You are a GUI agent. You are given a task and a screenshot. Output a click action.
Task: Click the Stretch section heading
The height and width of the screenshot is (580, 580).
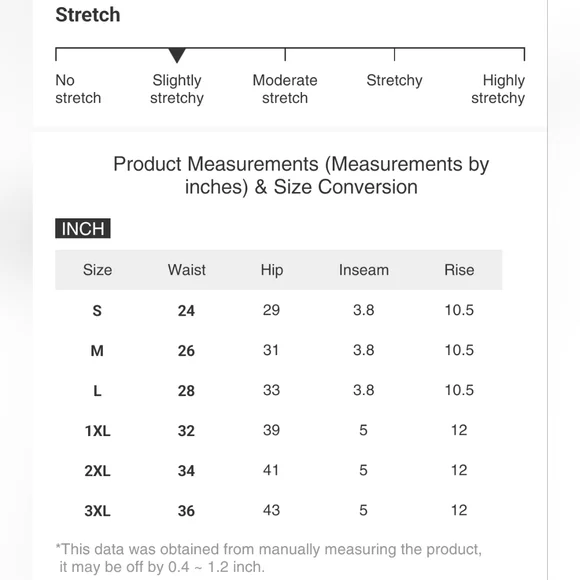(x=88, y=15)
